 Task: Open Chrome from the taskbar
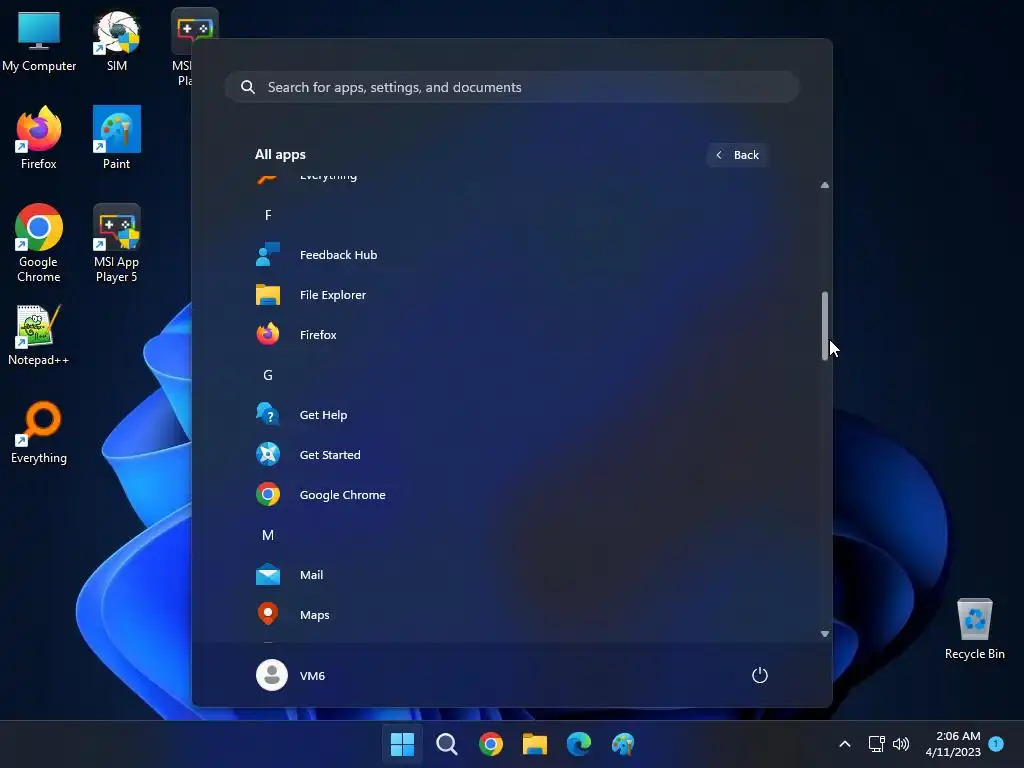click(490, 744)
